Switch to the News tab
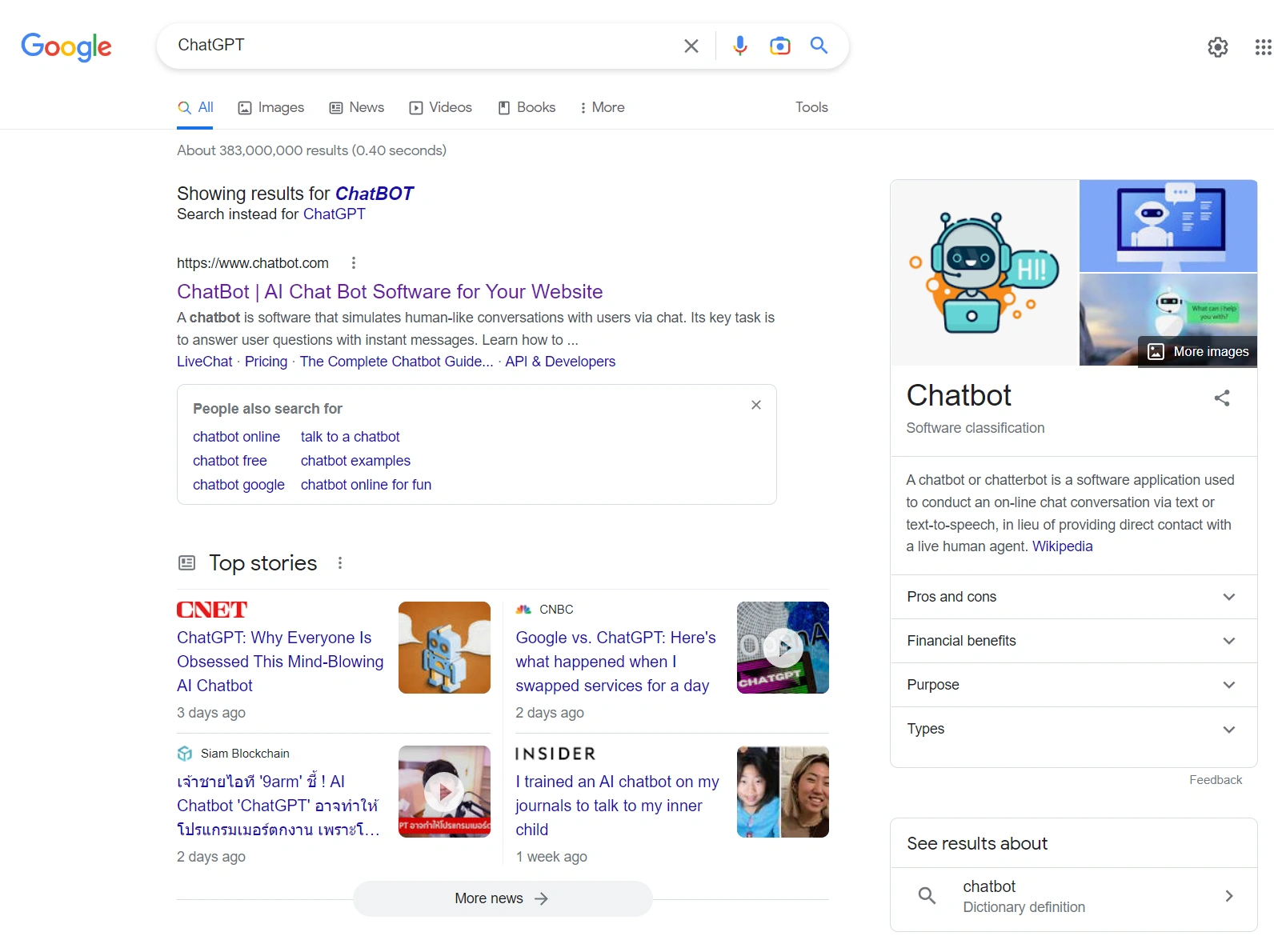 click(x=357, y=107)
